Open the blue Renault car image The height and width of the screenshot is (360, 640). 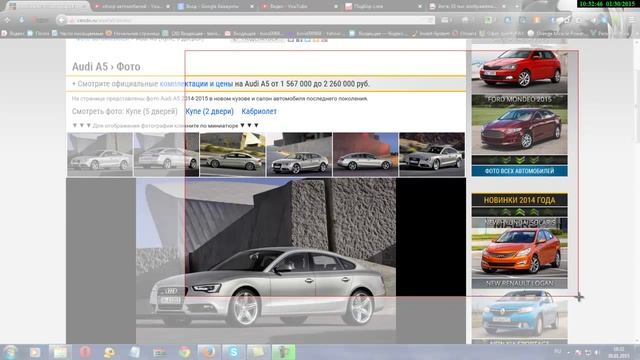click(x=519, y=314)
